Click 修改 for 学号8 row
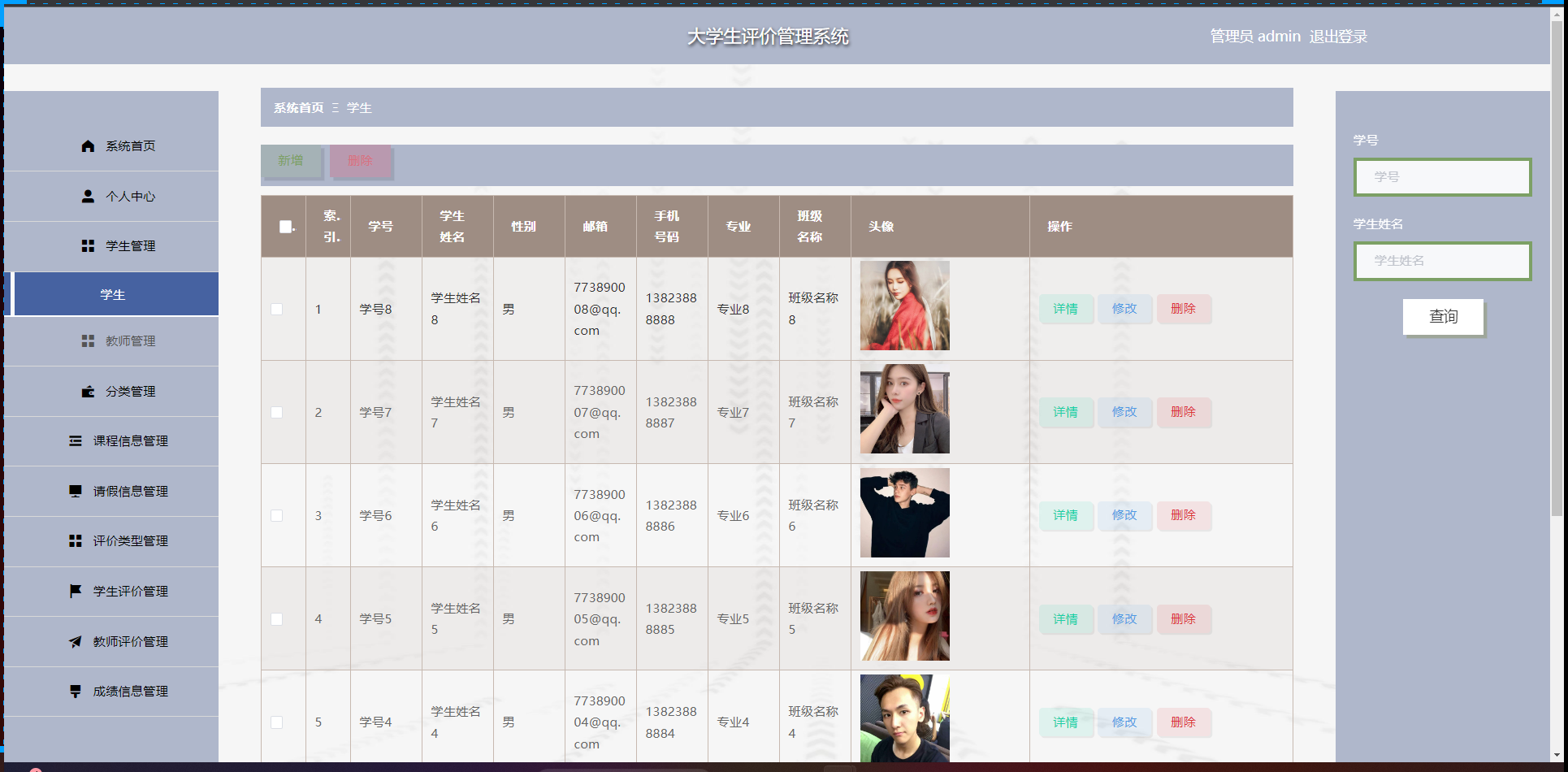The image size is (1568, 772). click(1124, 309)
